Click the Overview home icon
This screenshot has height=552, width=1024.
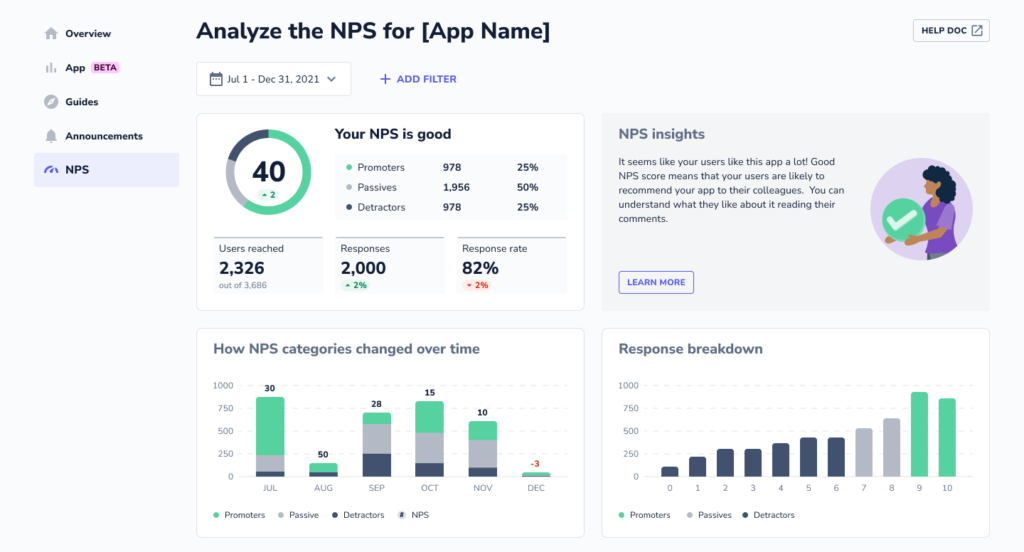click(51, 33)
